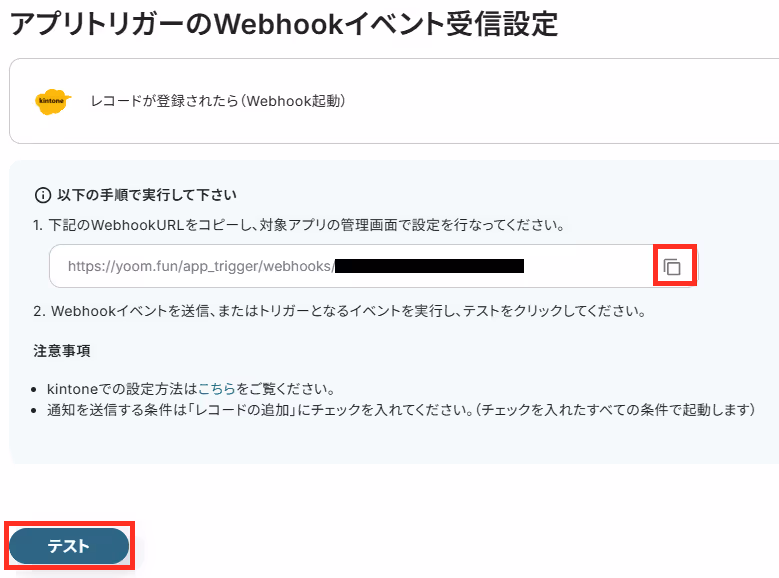Copy the webhook URL using the copy icon
This screenshot has height=578, width=779.
click(672, 267)
